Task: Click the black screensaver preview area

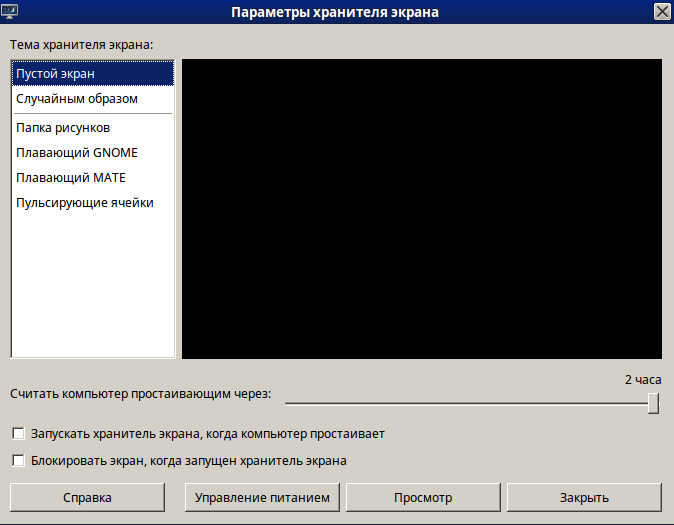Action: click(421, 208)
